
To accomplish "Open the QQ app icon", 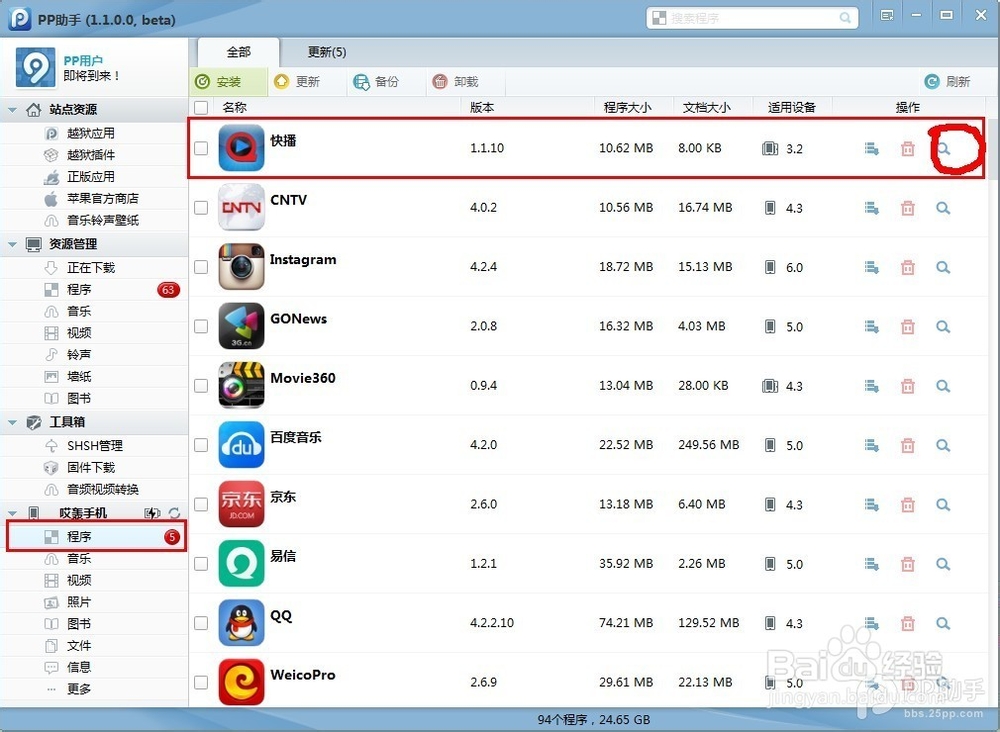I will point(241,622).
